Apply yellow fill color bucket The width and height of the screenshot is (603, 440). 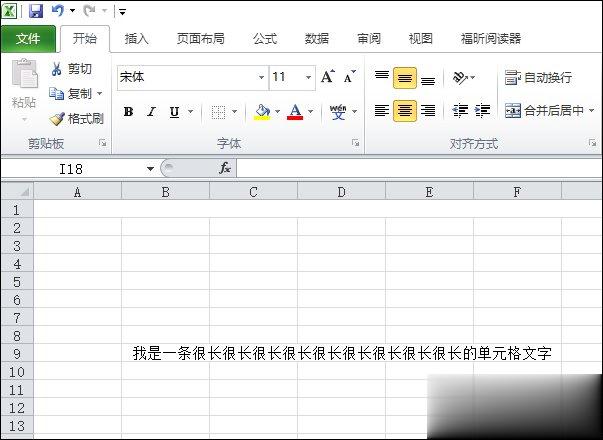[x=262, y=112]
